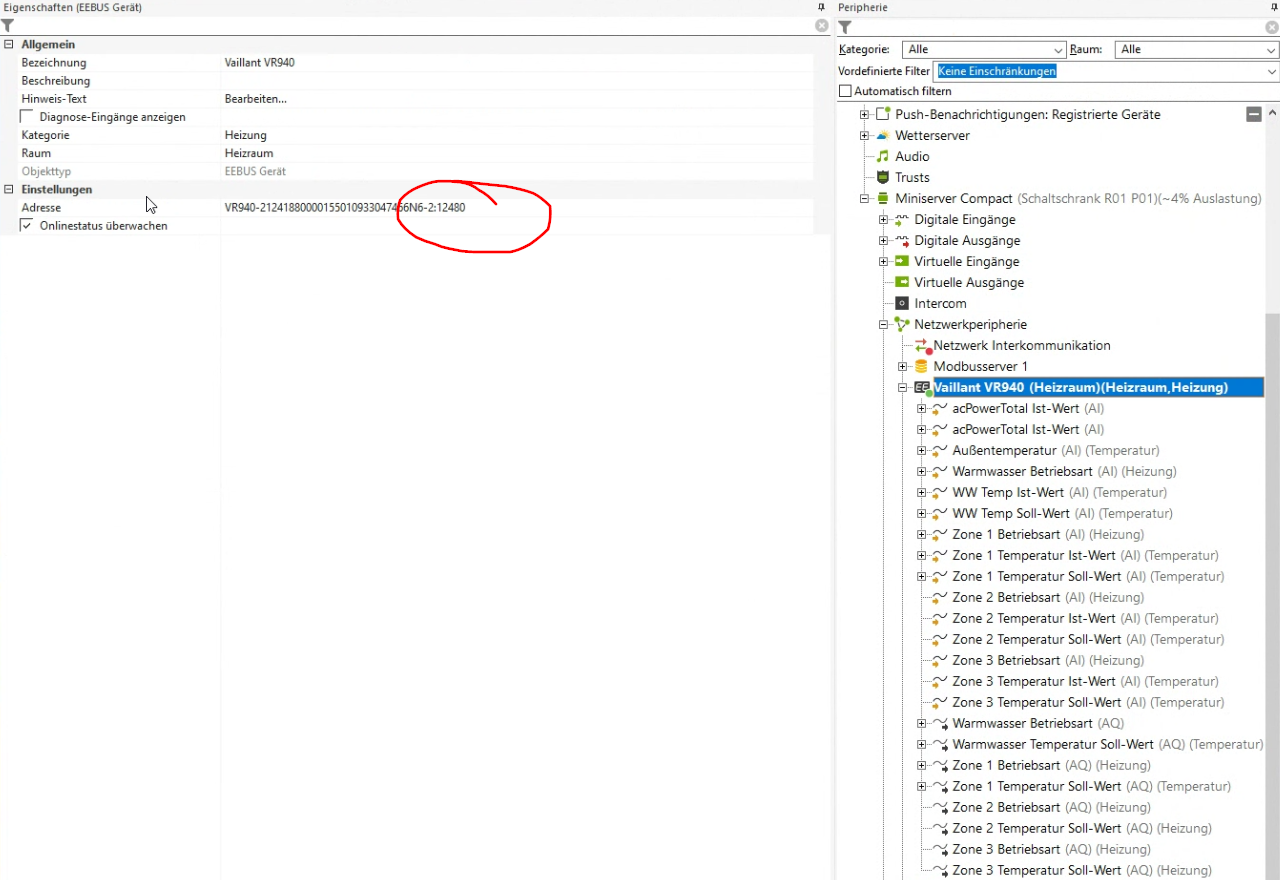Expand the Push-Benachrichtigungen tree node
This screenshot has width=1280, height=880.
[x=864, y=115]
